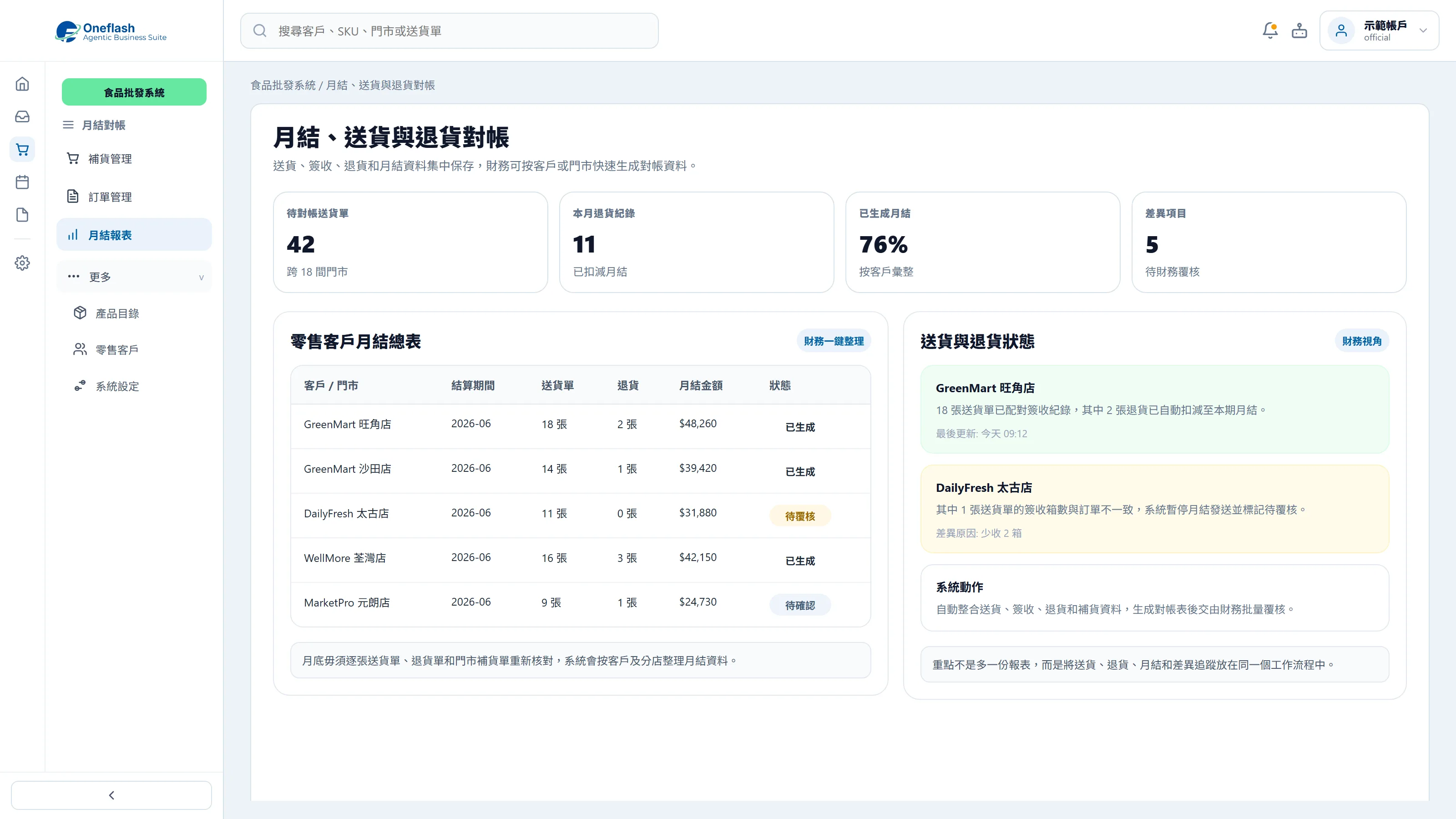Screen dimensions: 1456x819
Task: Open the 系統動作 card
Action: click(1155, 598)
